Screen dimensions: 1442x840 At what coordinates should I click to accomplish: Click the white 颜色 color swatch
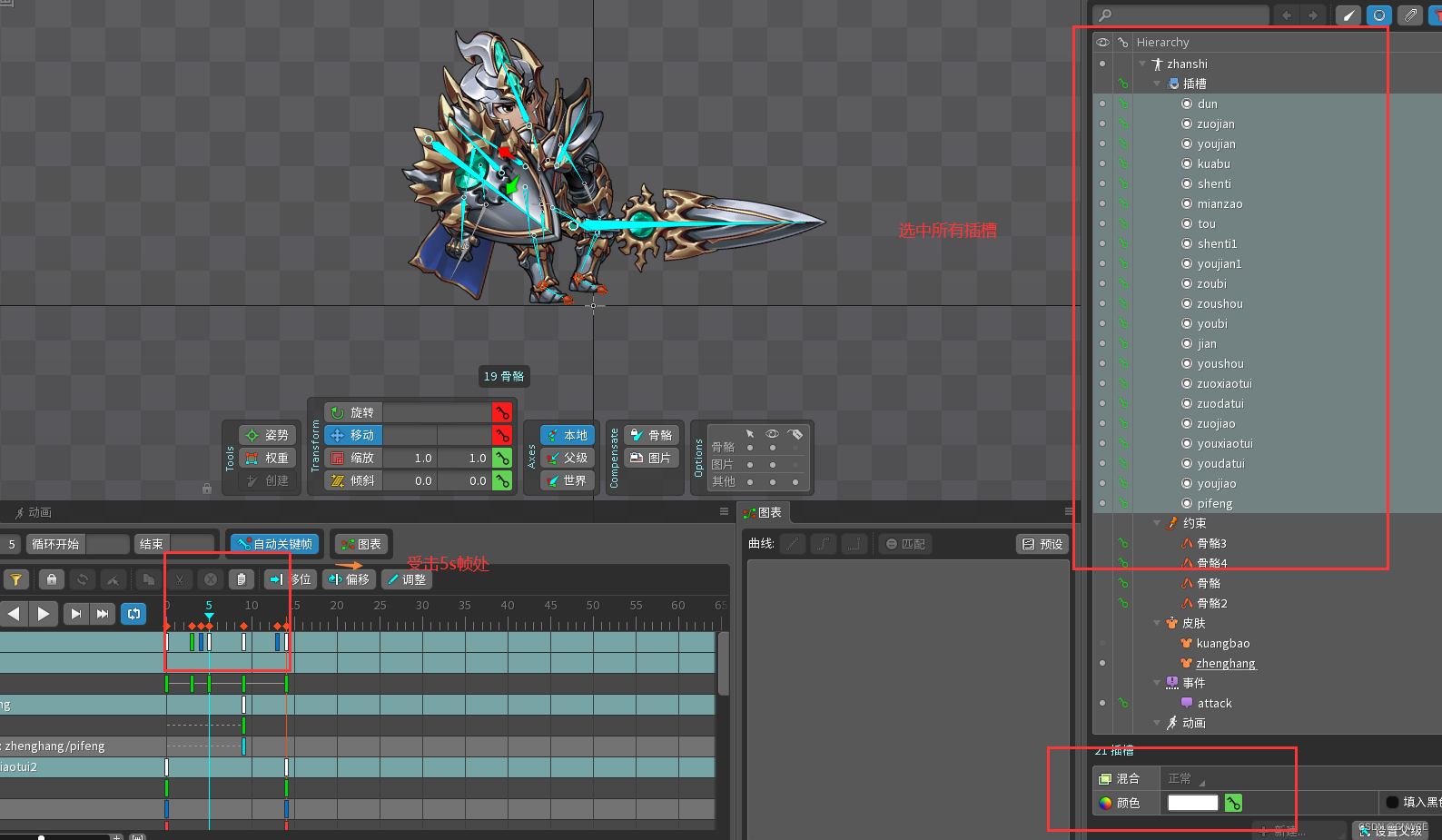tap(1192, 803)
